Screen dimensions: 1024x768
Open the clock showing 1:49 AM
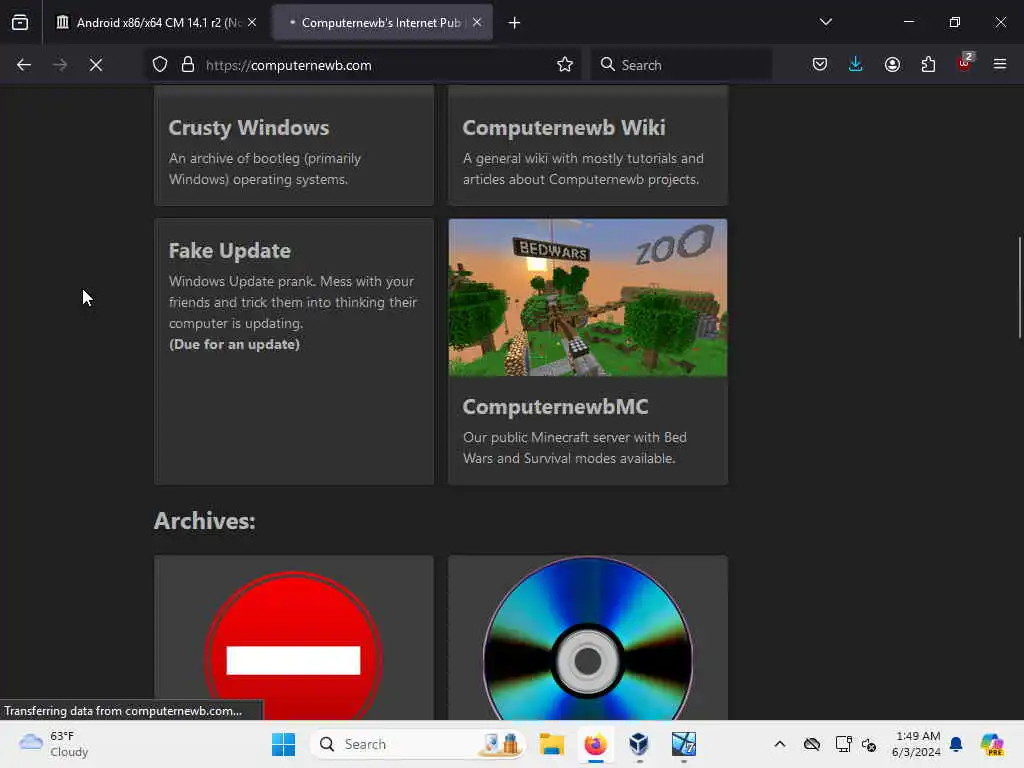pos(916,744)
